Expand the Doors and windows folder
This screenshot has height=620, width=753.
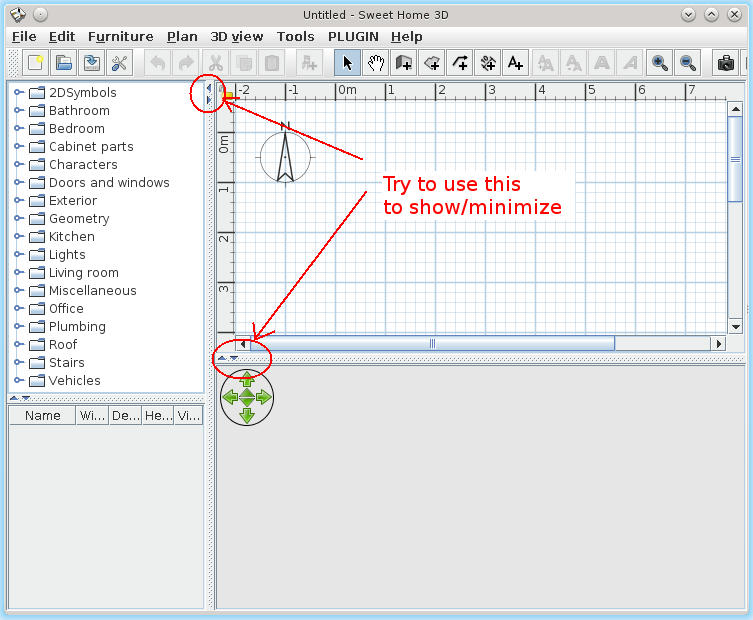18,182
